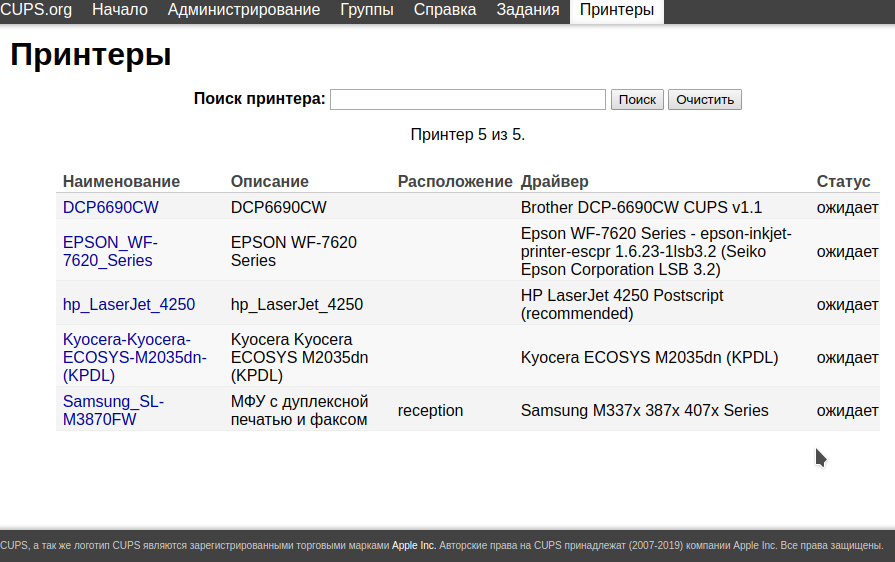Viewport: 895px width, 562px height.
Task: Select the МФУ с дуплексной печатью description
Action: pyautogui.click(x=299, y=410)
